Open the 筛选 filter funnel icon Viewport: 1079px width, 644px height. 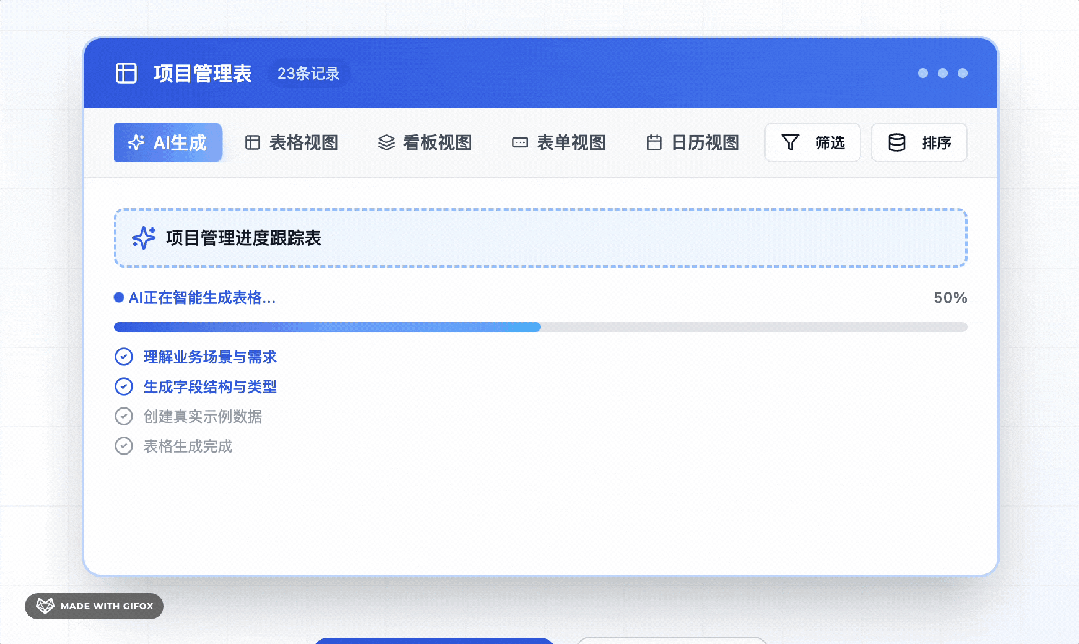click(x=789, y=142)
